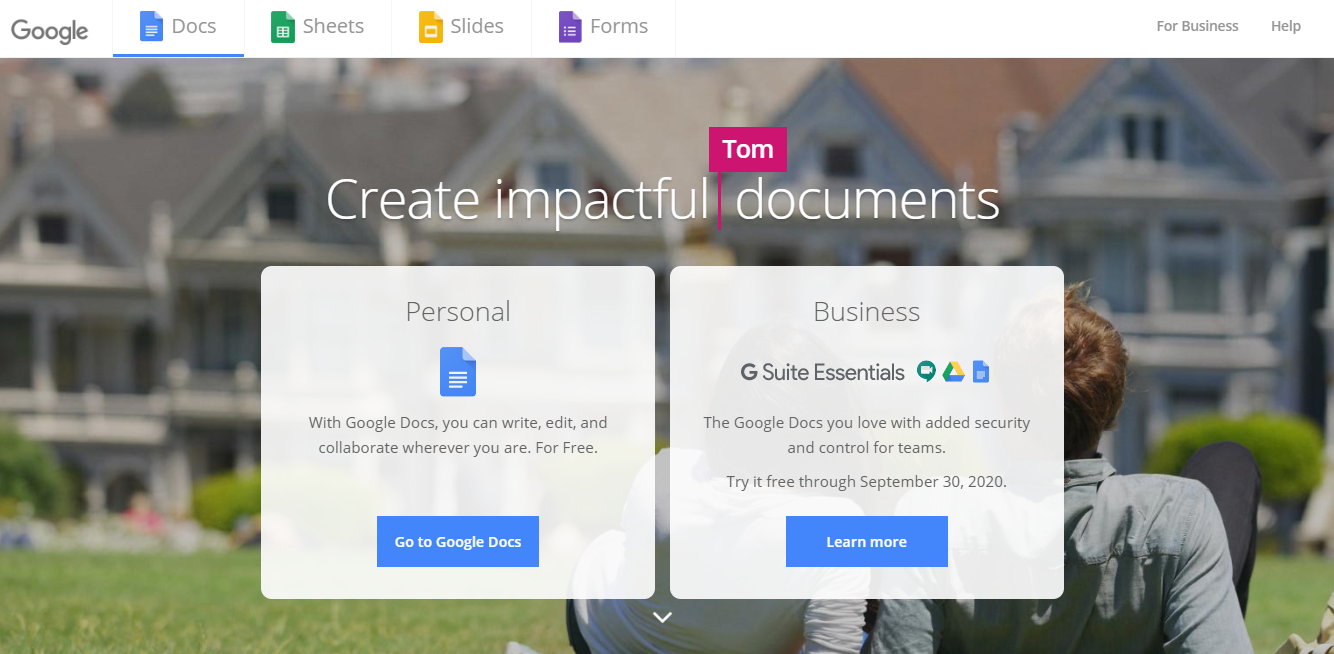Click the Docs file icon in Personal card
This screenshot has height=654, width=1334.
(x=458, y=371)
